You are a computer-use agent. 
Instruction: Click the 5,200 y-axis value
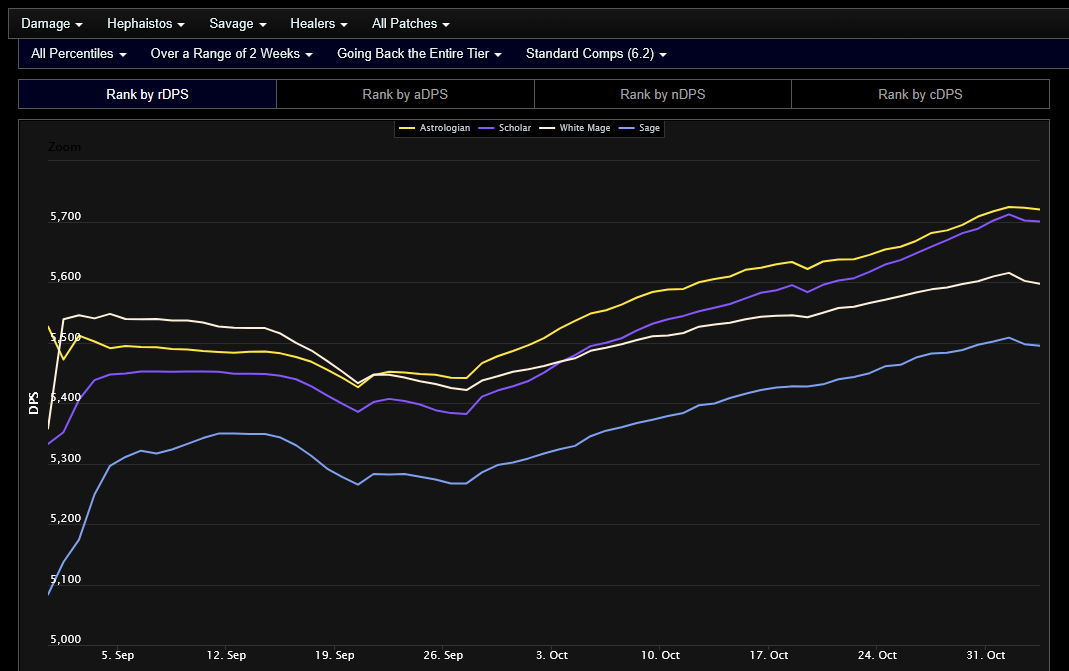coord(65,519)
